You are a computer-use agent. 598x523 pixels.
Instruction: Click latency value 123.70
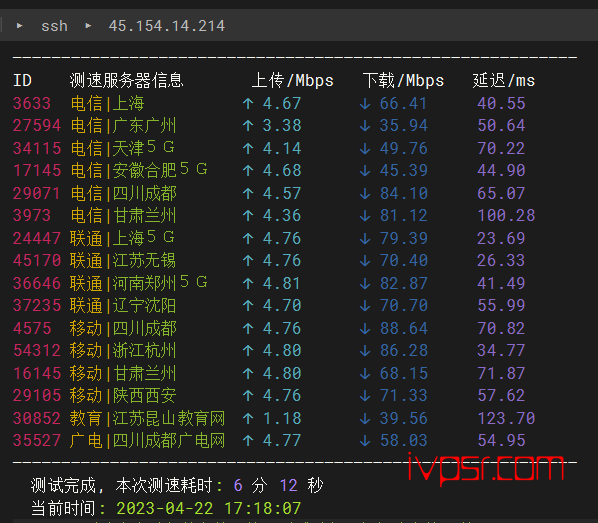[506, 418]
